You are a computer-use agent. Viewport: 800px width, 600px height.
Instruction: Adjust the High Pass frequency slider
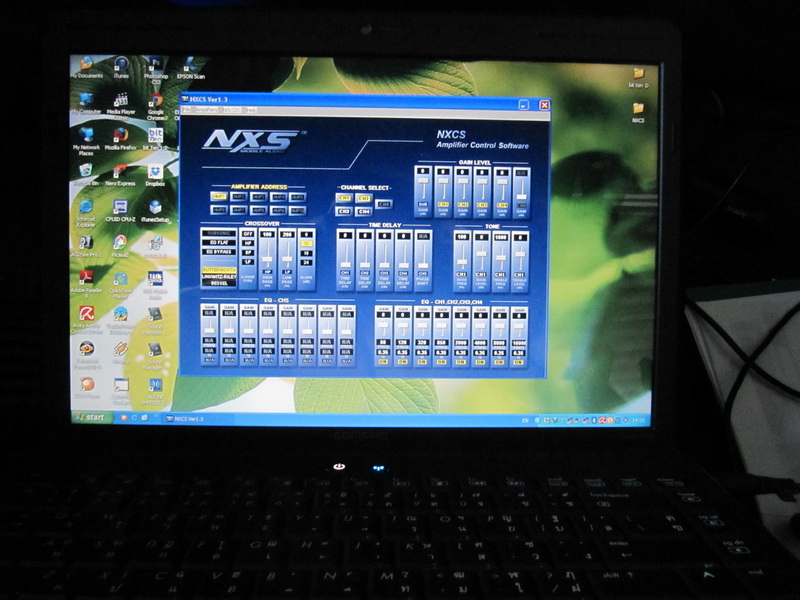[267, 260]
